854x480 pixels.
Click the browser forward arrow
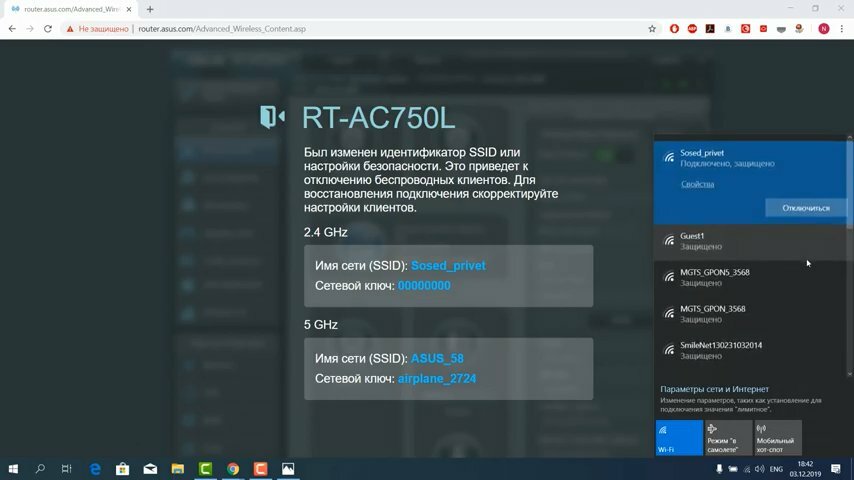(x=30, y=29)
